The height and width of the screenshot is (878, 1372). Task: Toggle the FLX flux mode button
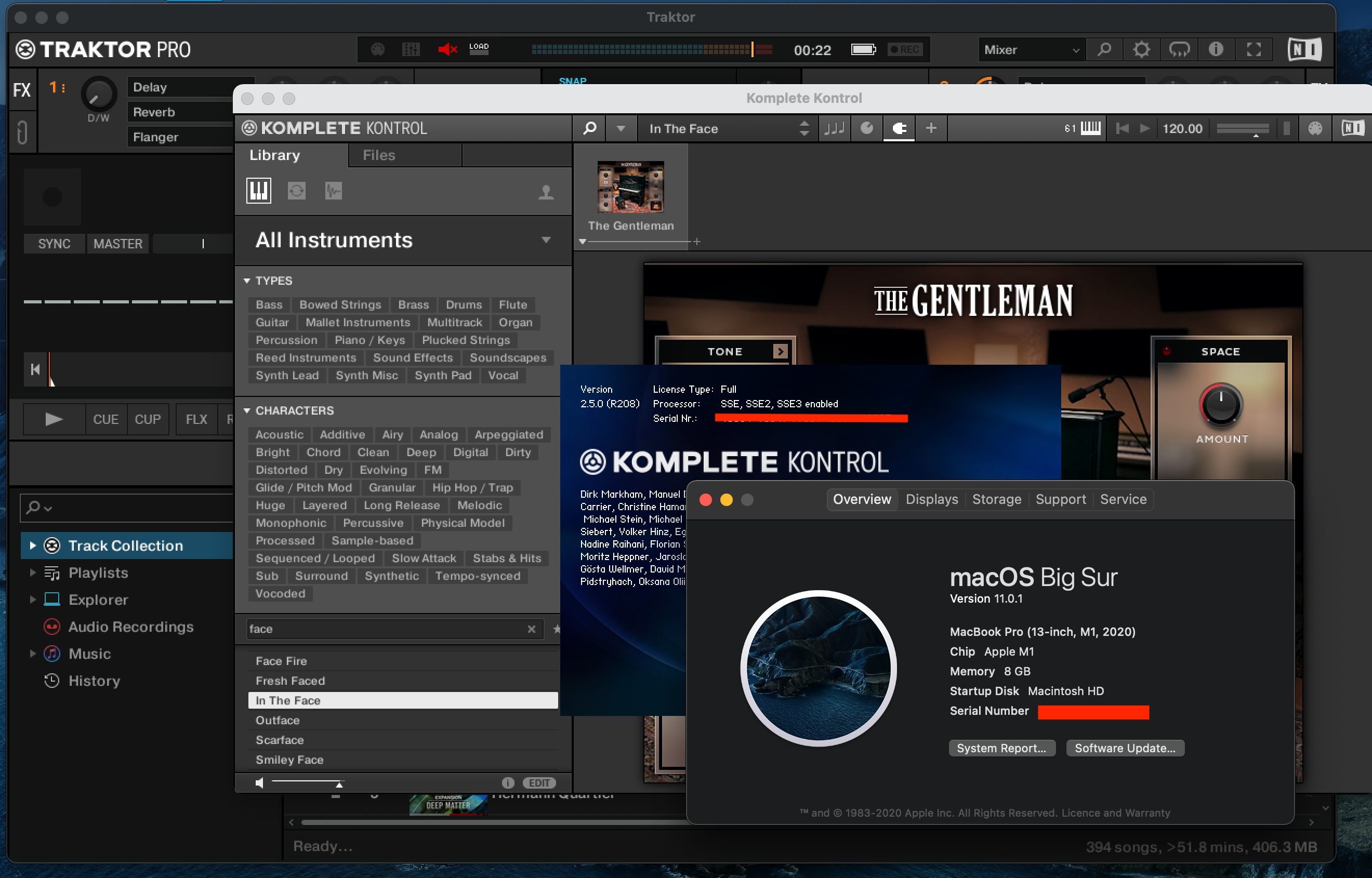coord(196,420)
